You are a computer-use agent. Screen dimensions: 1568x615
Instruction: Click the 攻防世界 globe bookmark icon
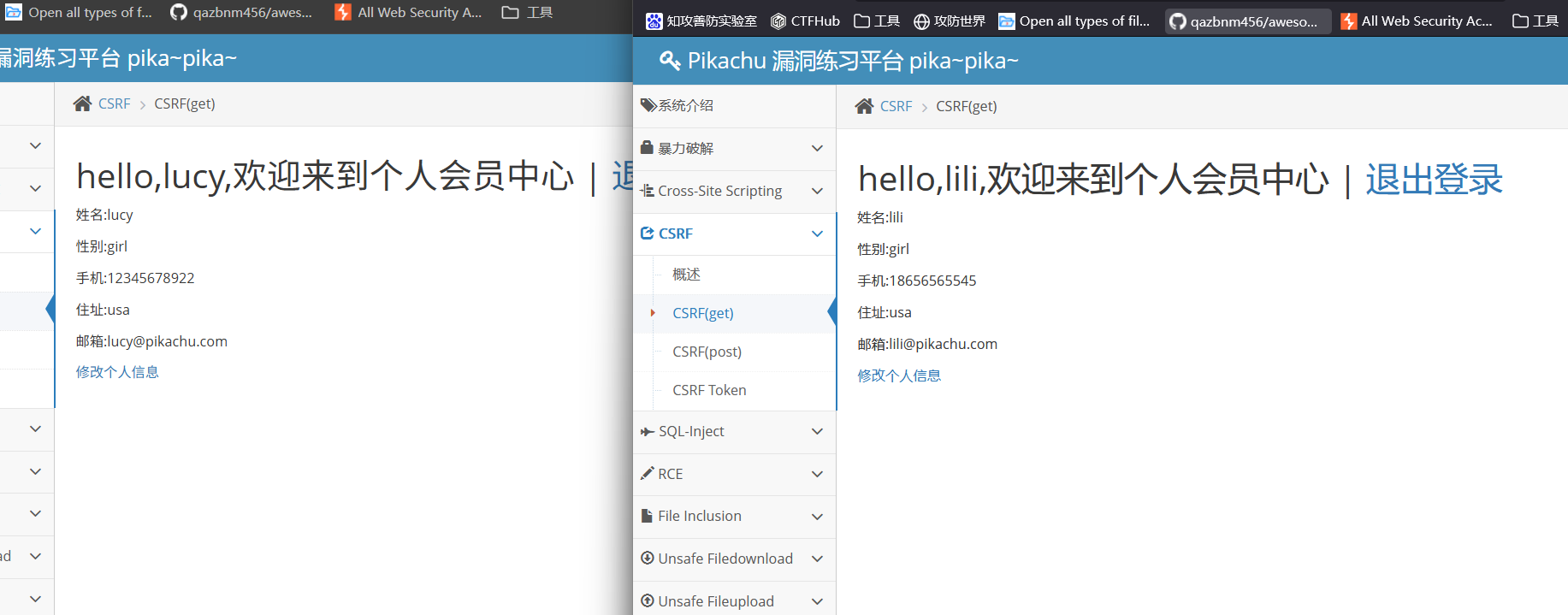921,21
